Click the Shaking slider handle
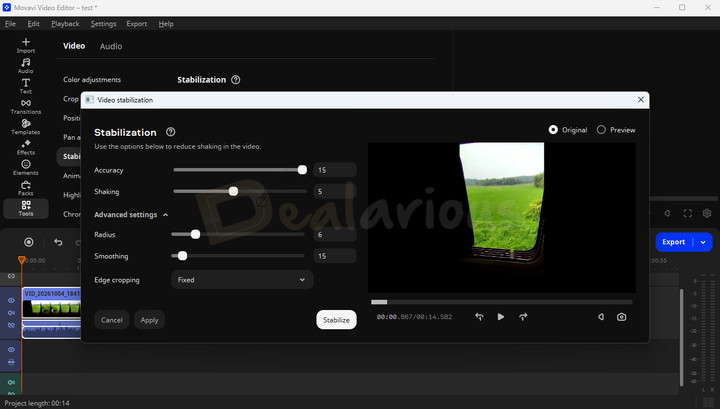720x409 pixels. (x=233, y=191)
